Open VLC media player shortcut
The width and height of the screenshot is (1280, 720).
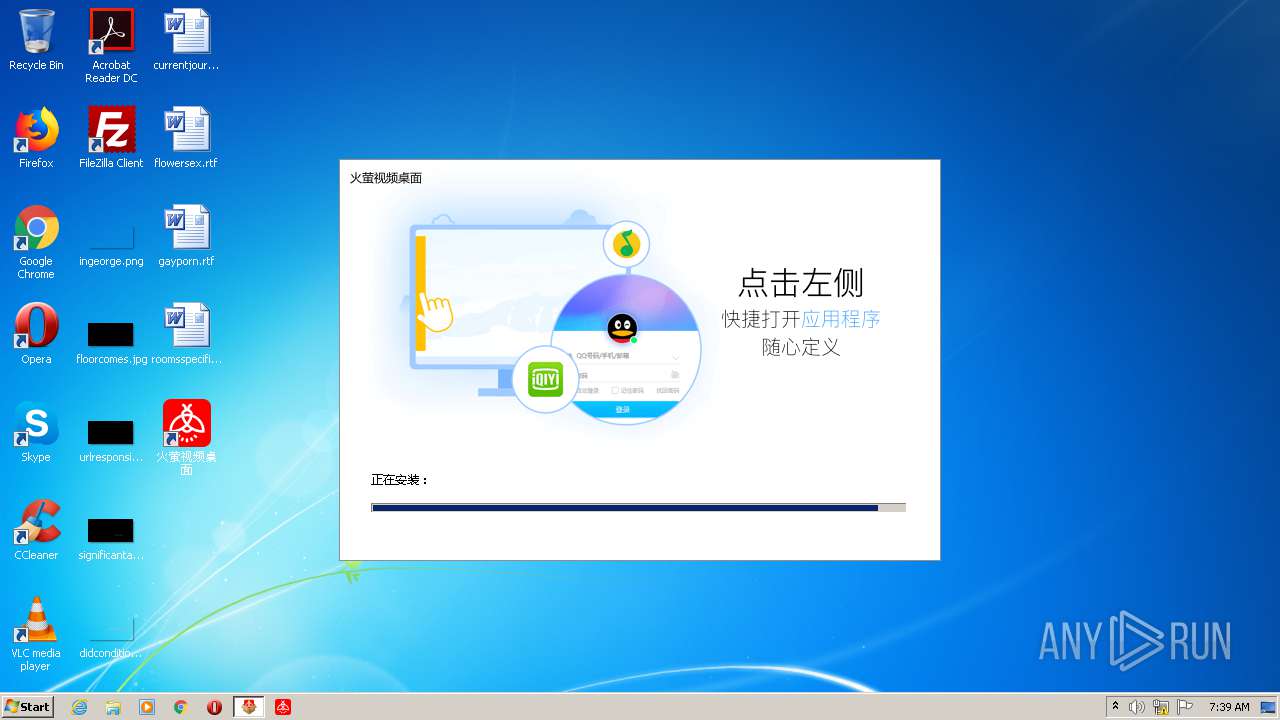coord(36,634)
